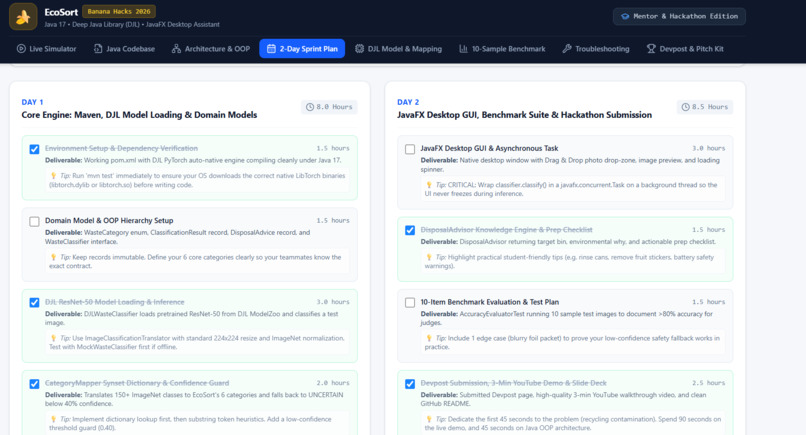This screenshot has width=806, height=435.
Task: Click the JavaFX Desktop GUI & Asynchronous Task title
Action: pyautogui.click(x=489, y=149)
